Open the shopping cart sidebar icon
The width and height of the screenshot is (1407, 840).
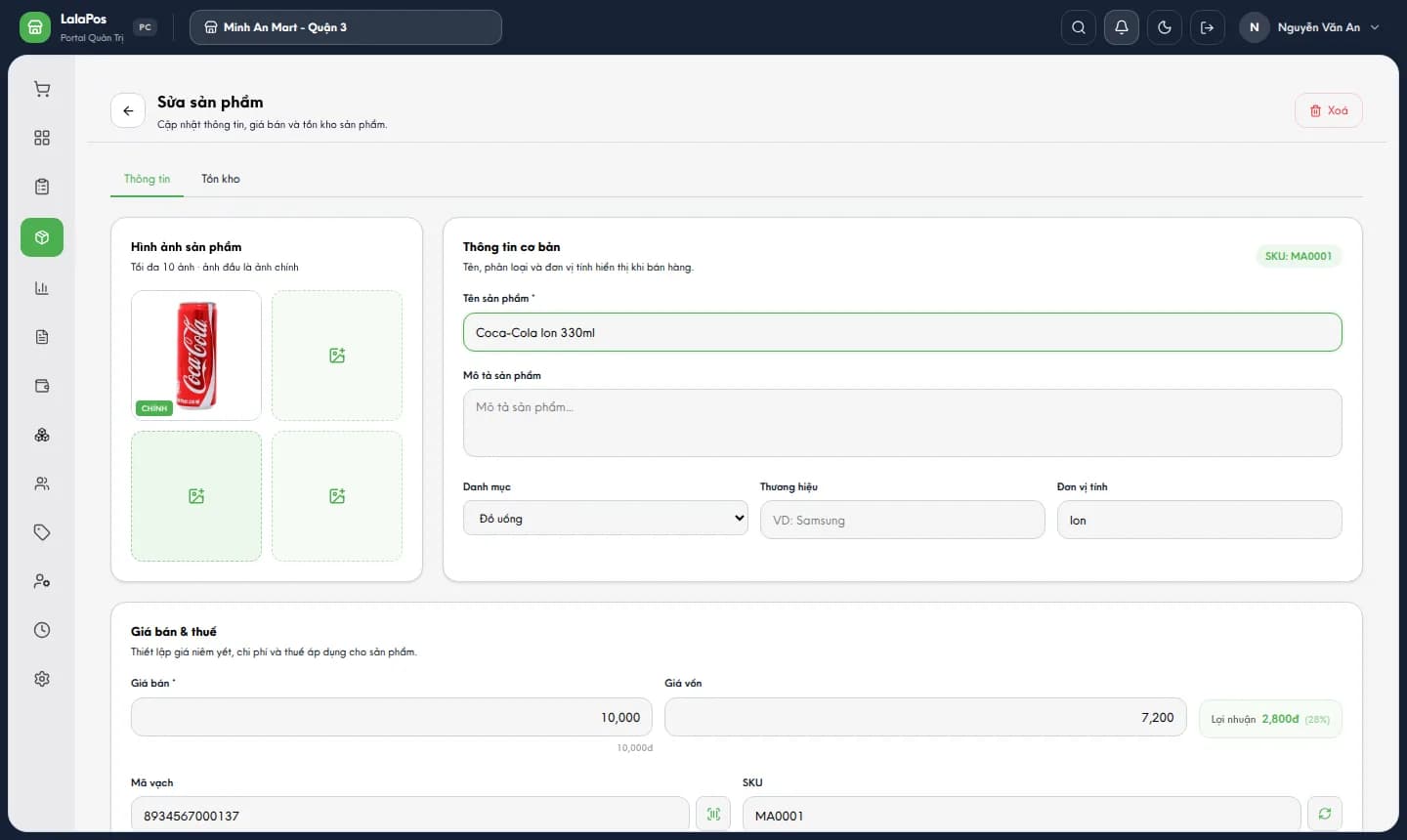point(42,90)
